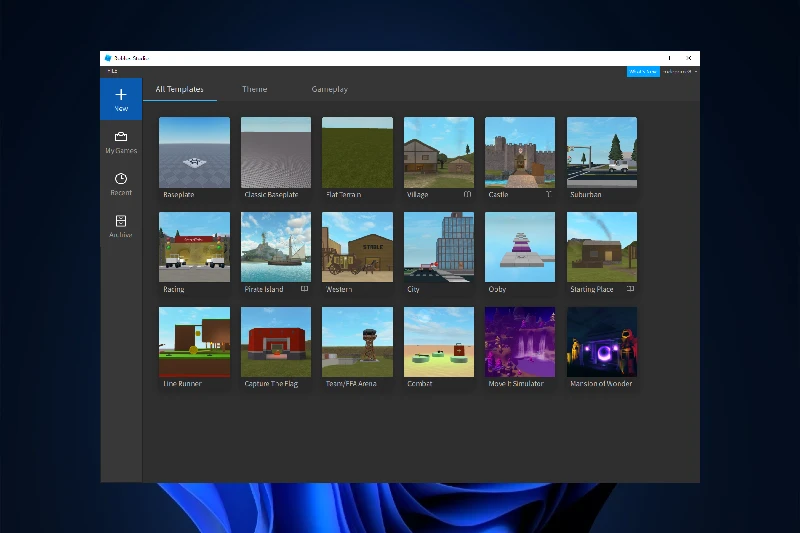
Task: Click the blue What's New button
Action: tap(642, 71)
